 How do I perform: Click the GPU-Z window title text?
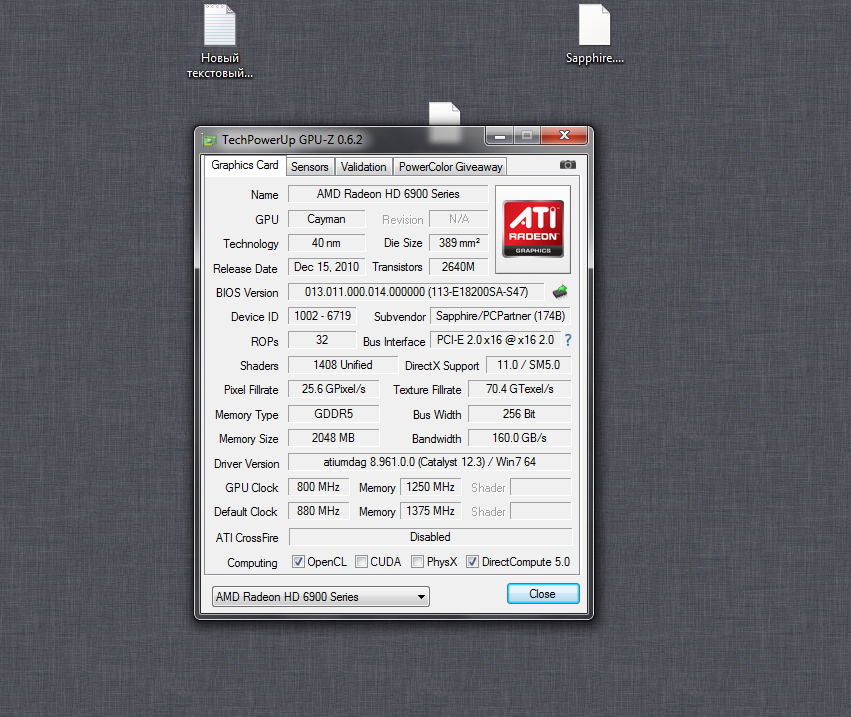[292, 140]
